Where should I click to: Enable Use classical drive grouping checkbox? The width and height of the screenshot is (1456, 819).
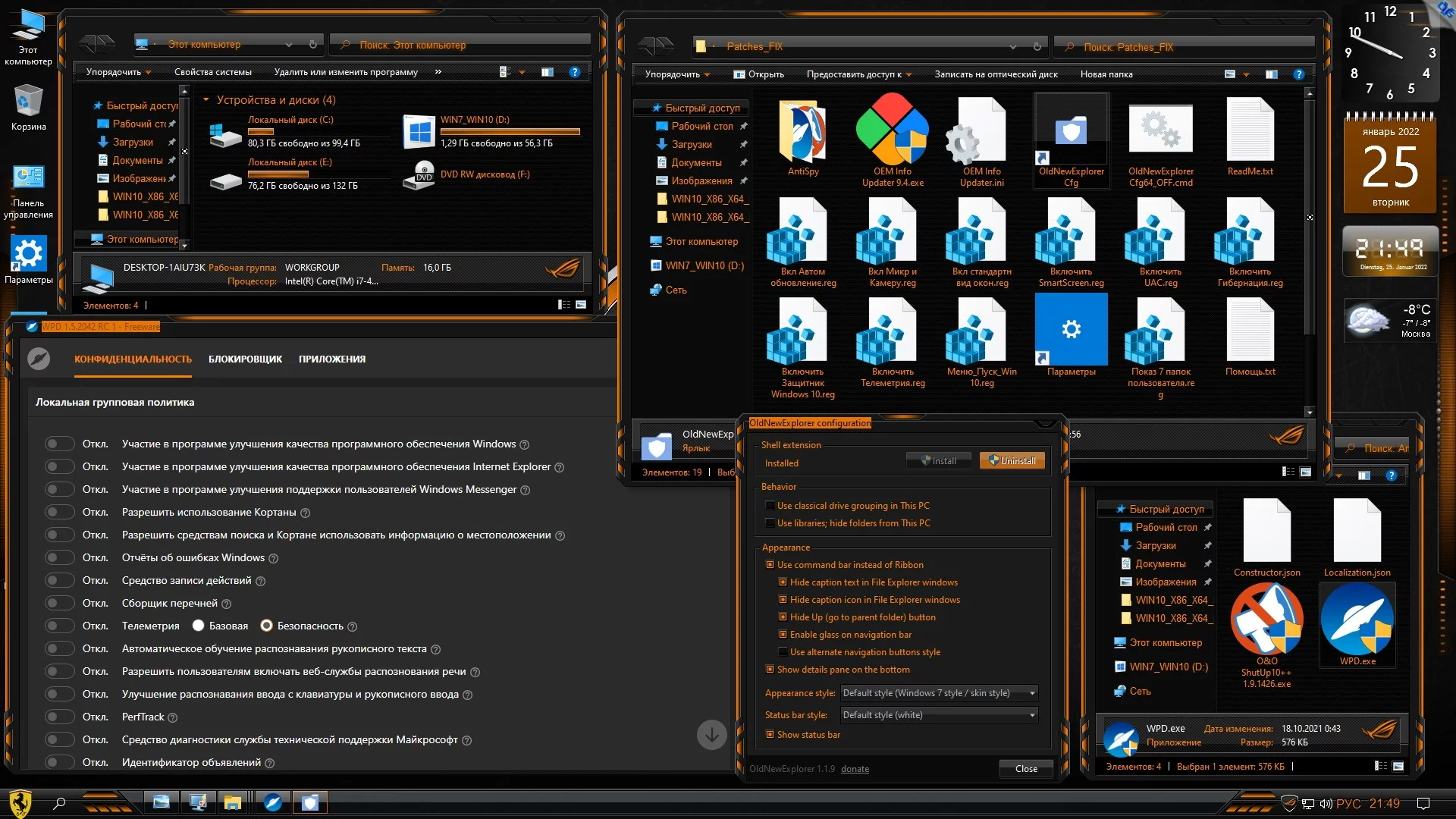[770, 506]
